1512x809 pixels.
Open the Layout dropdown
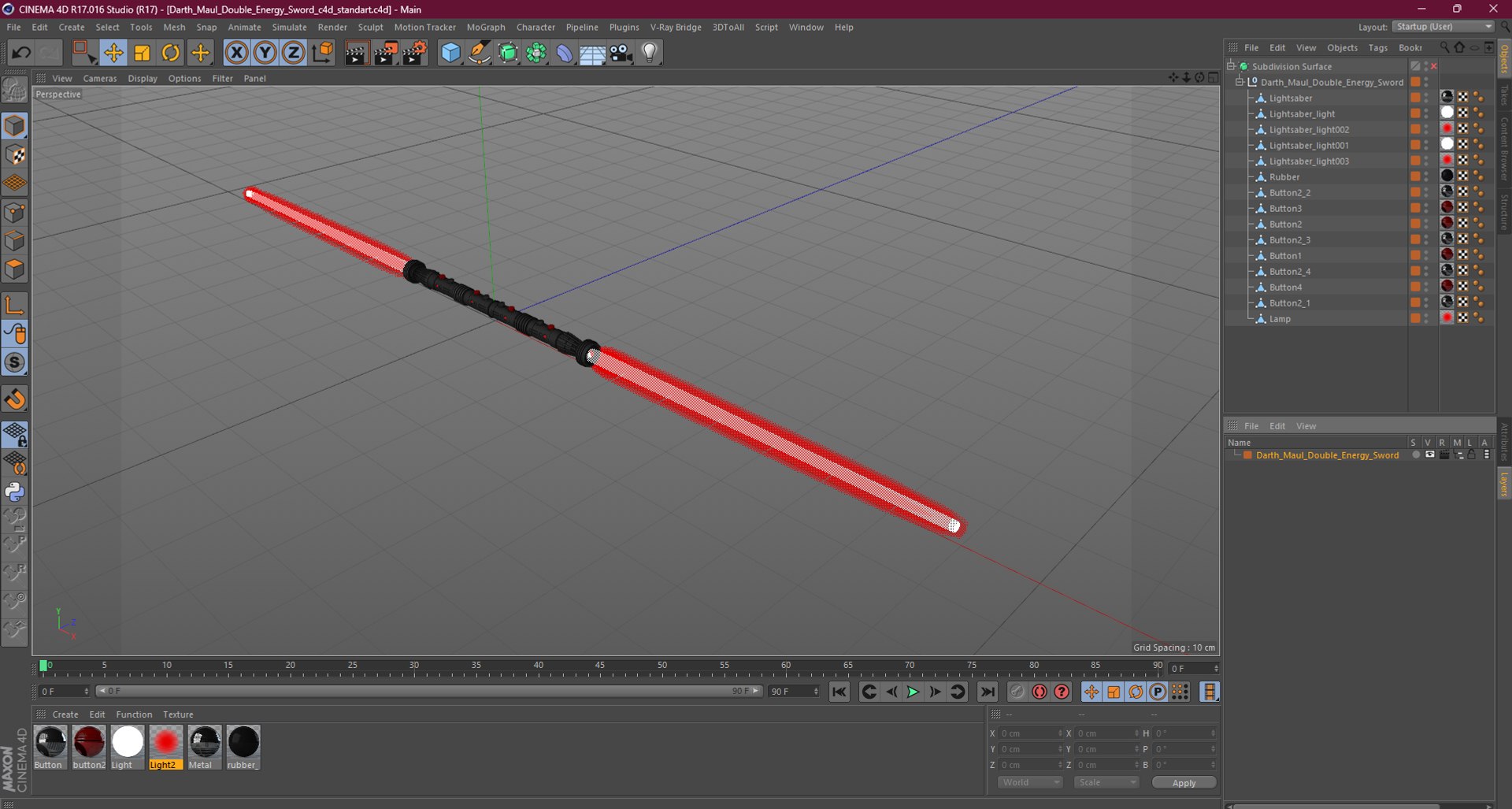1444,27
